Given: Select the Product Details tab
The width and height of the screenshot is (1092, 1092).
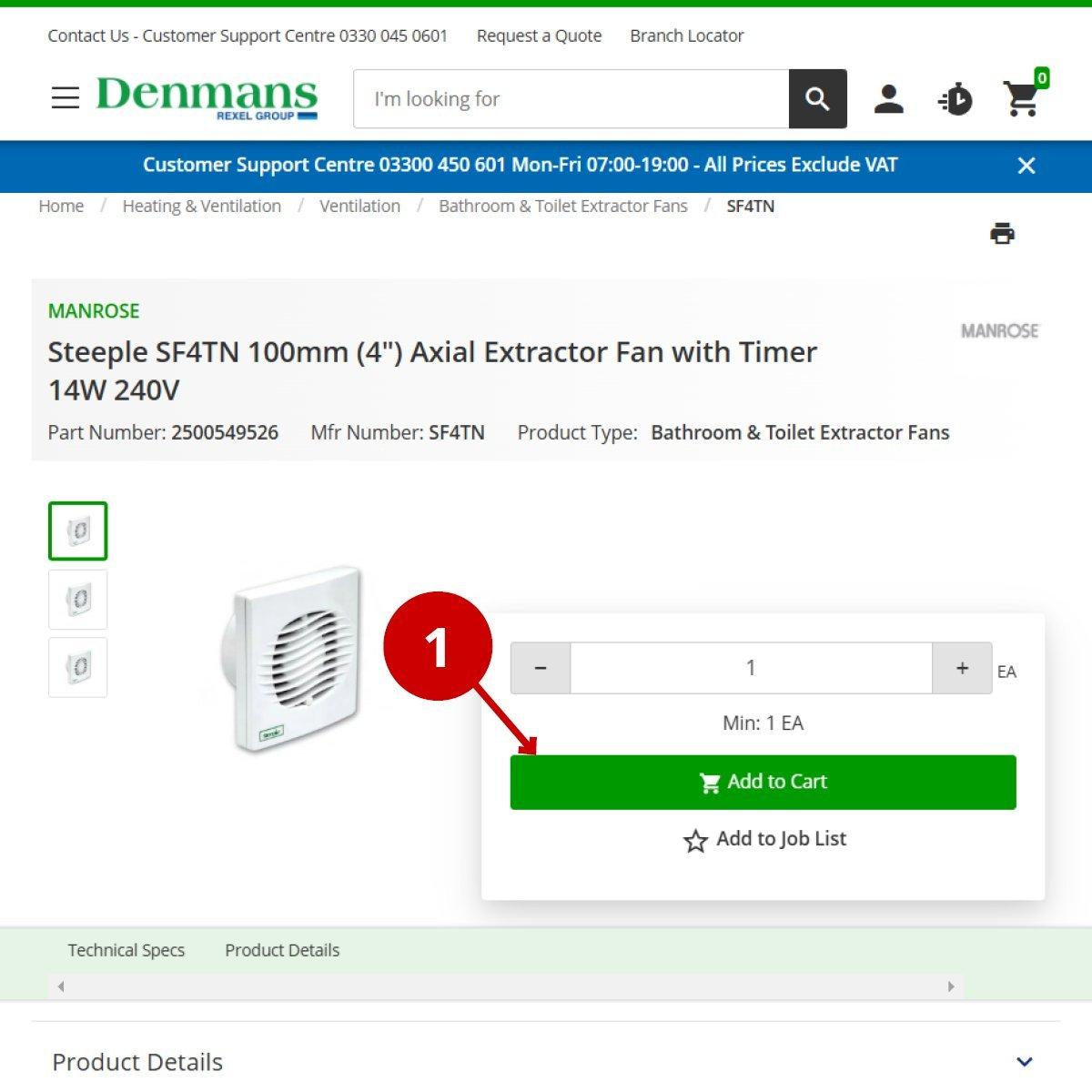Looking at the screenshot, I should pos(282,949).
